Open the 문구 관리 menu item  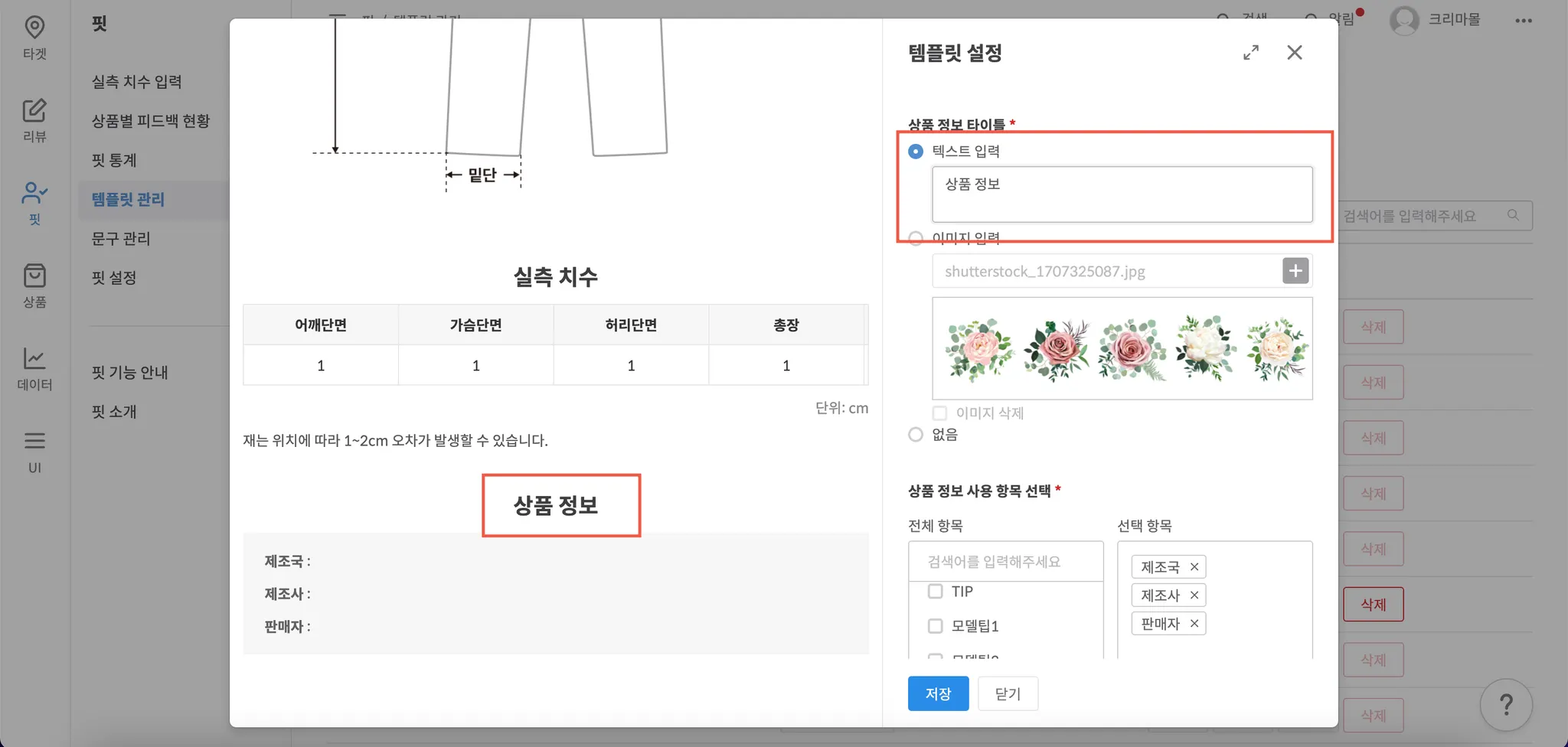(x=121, y=239)
